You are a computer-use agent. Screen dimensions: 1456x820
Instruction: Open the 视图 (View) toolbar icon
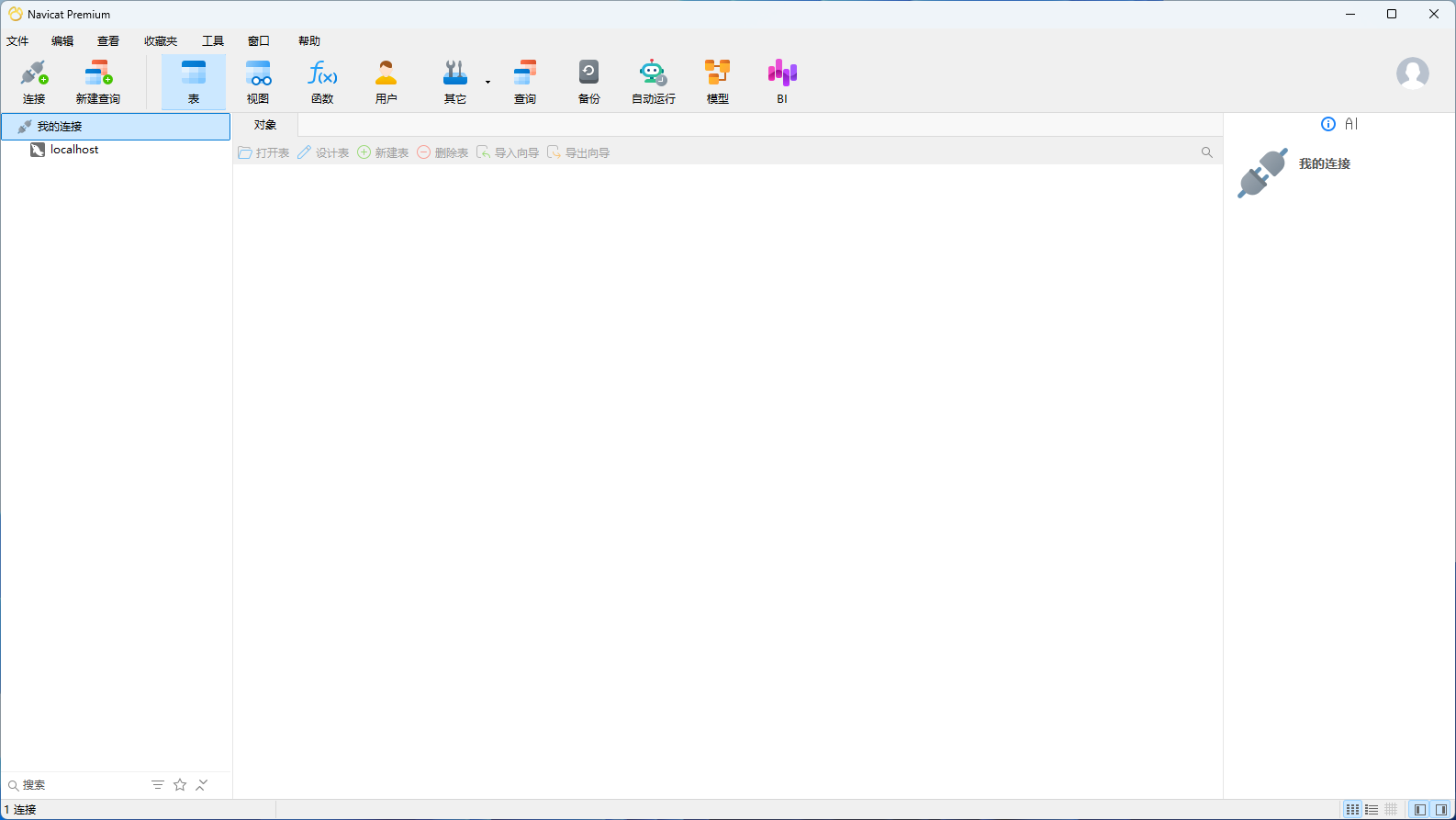coord(258,82)
